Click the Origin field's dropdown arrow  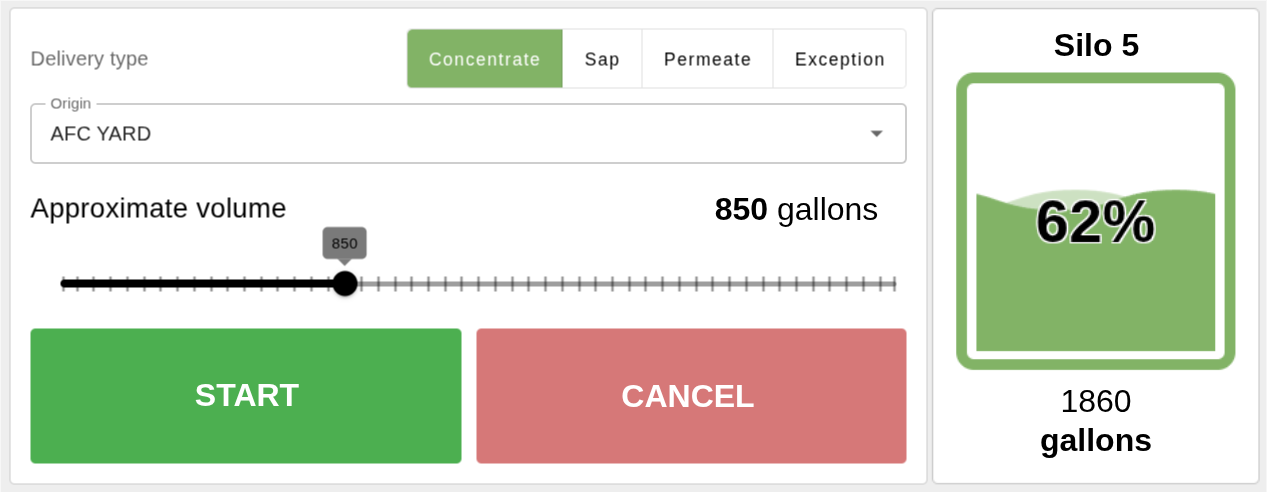pyautogui.click(x=876, y=134)
